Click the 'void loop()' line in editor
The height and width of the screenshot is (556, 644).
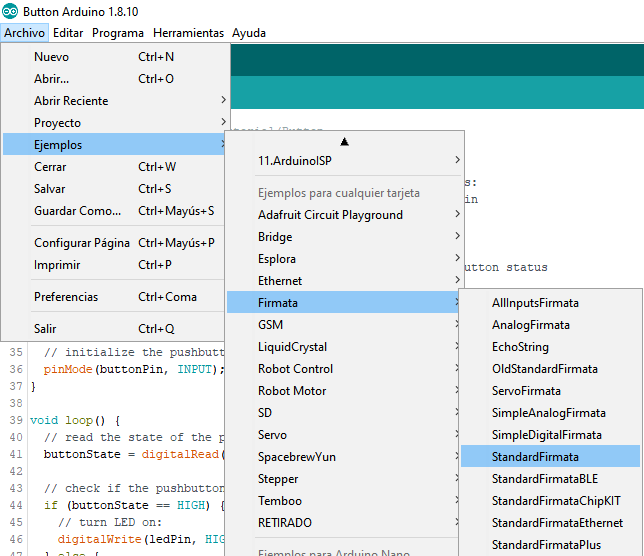click(x=75, y=420)
